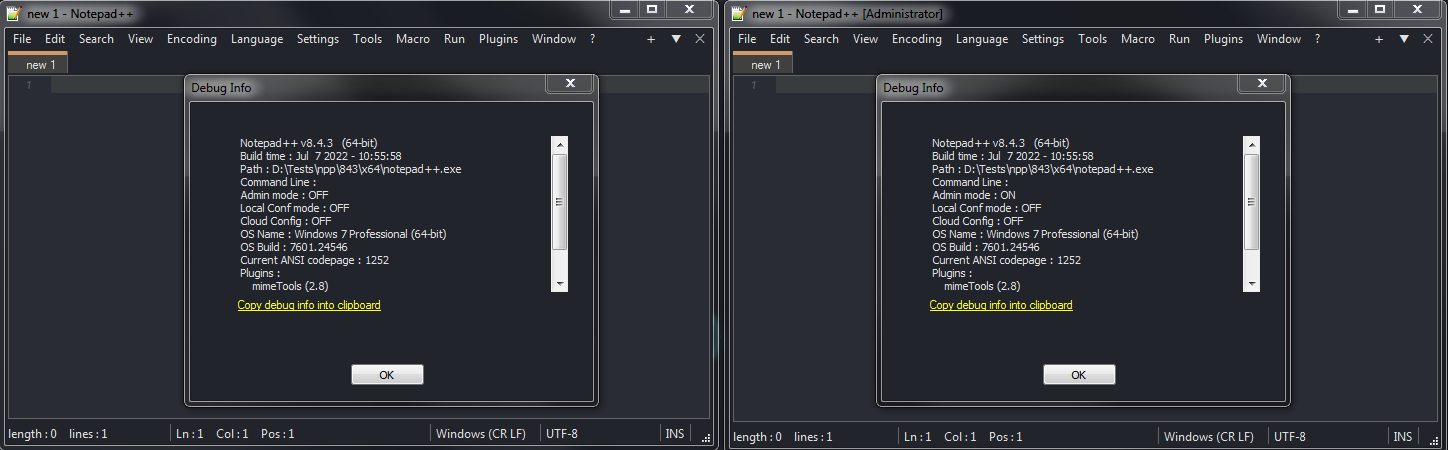Open the ? help menu in left window
1448x450 pixels.
pos(592,39)
